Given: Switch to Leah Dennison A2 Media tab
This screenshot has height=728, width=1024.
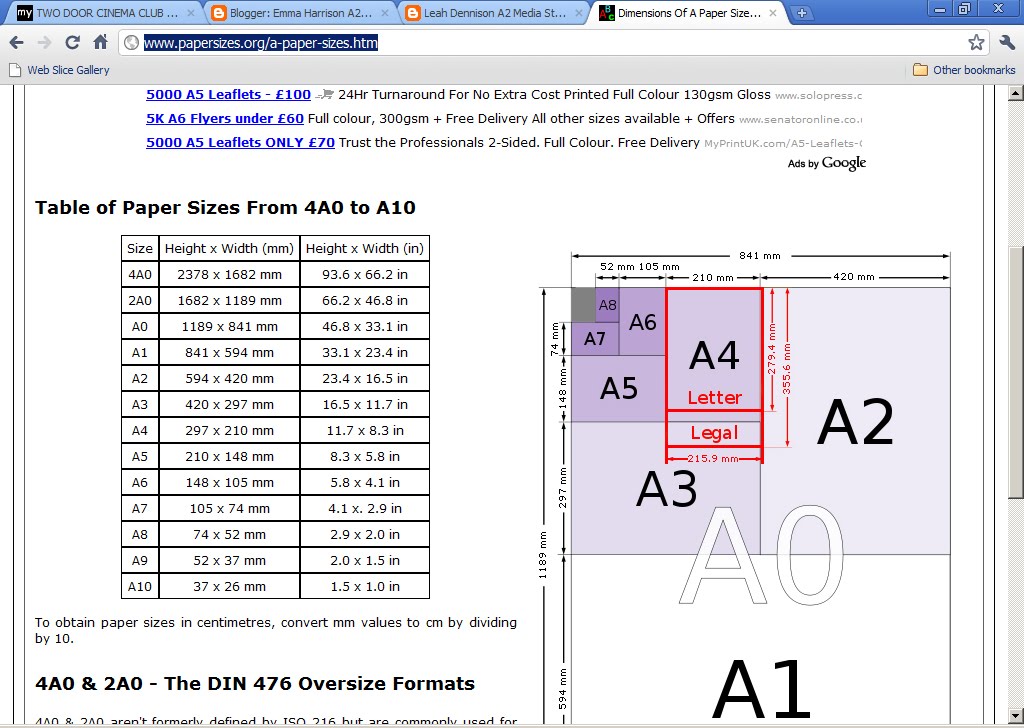Looking at the screenshot, I should click(493, 12).
